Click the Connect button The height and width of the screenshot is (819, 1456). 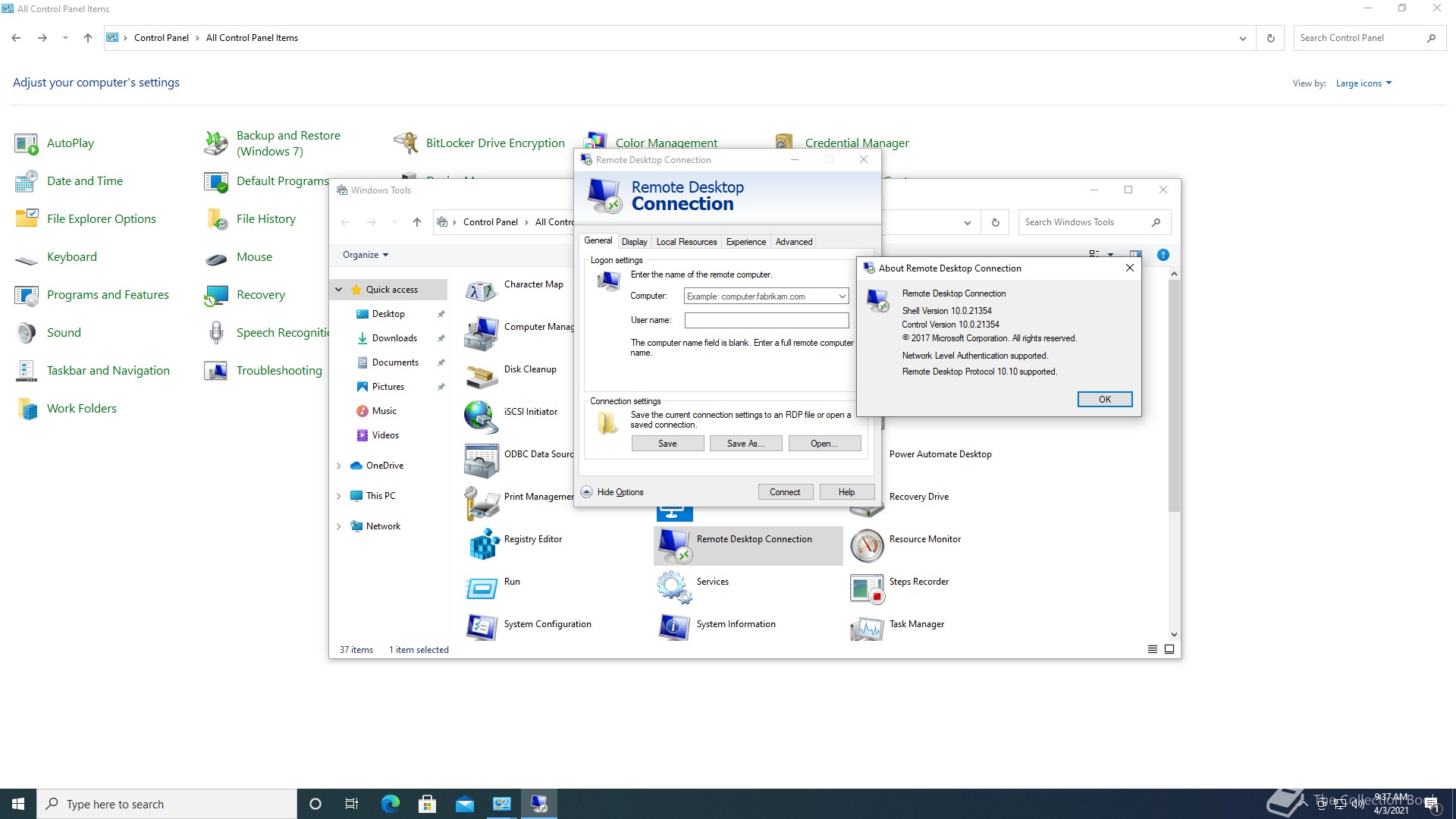tap(785, 492)
